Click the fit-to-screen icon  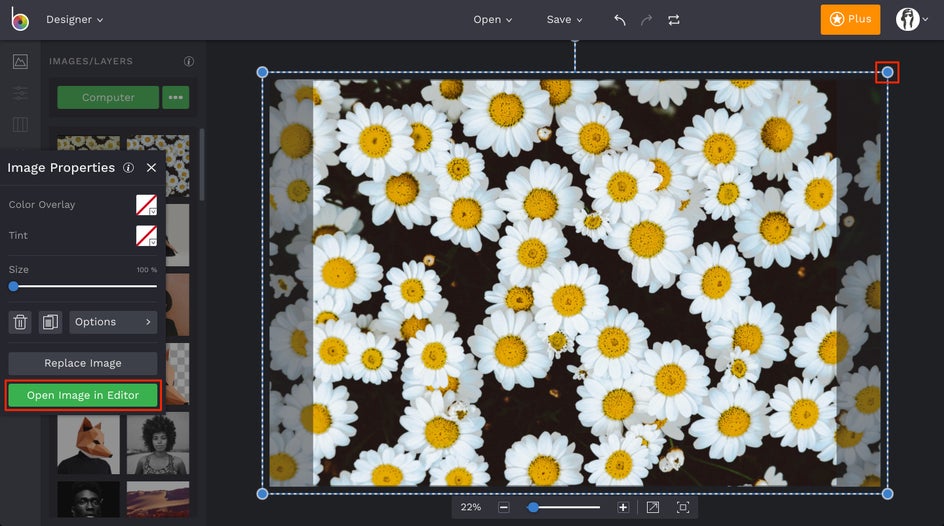click(x=683, y=508)
